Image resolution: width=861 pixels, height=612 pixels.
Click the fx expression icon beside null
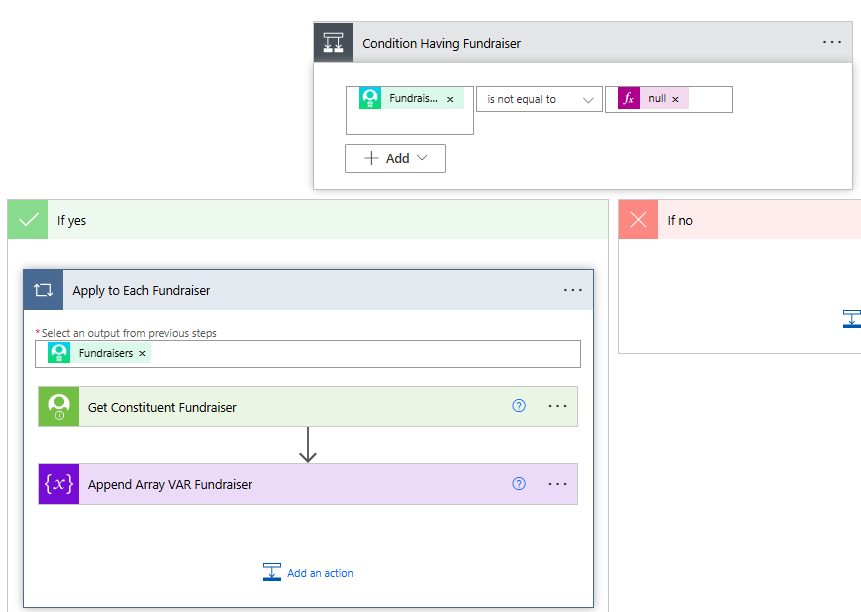(629, 99)
